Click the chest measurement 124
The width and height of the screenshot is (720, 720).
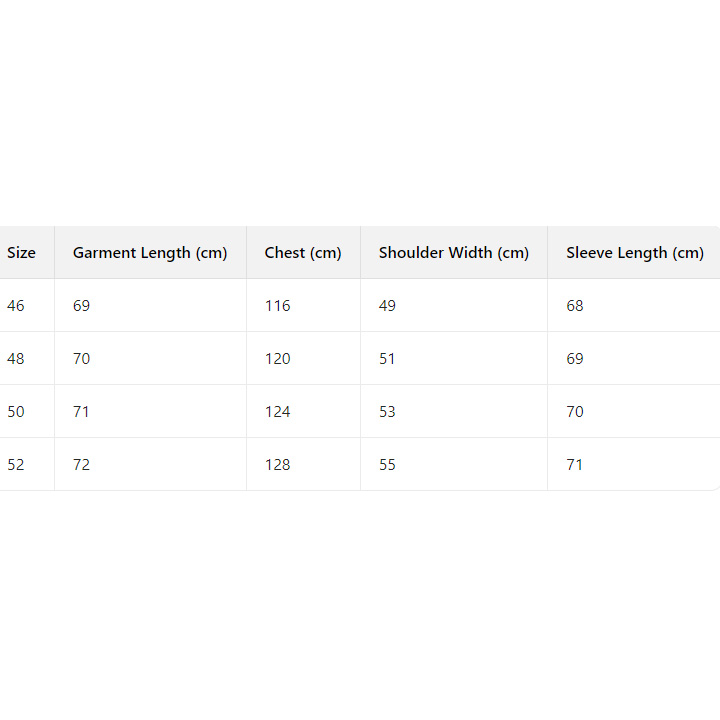point(278,412)
